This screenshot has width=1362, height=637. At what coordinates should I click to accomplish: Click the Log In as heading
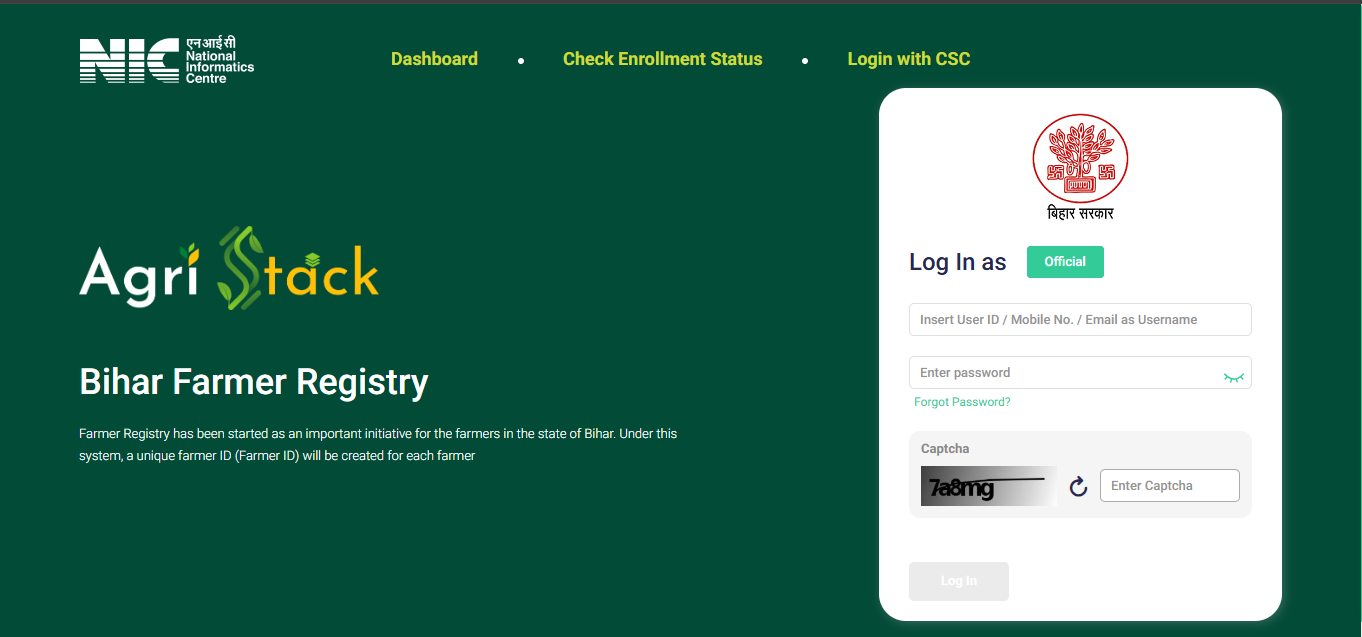[x=957, y=262]
